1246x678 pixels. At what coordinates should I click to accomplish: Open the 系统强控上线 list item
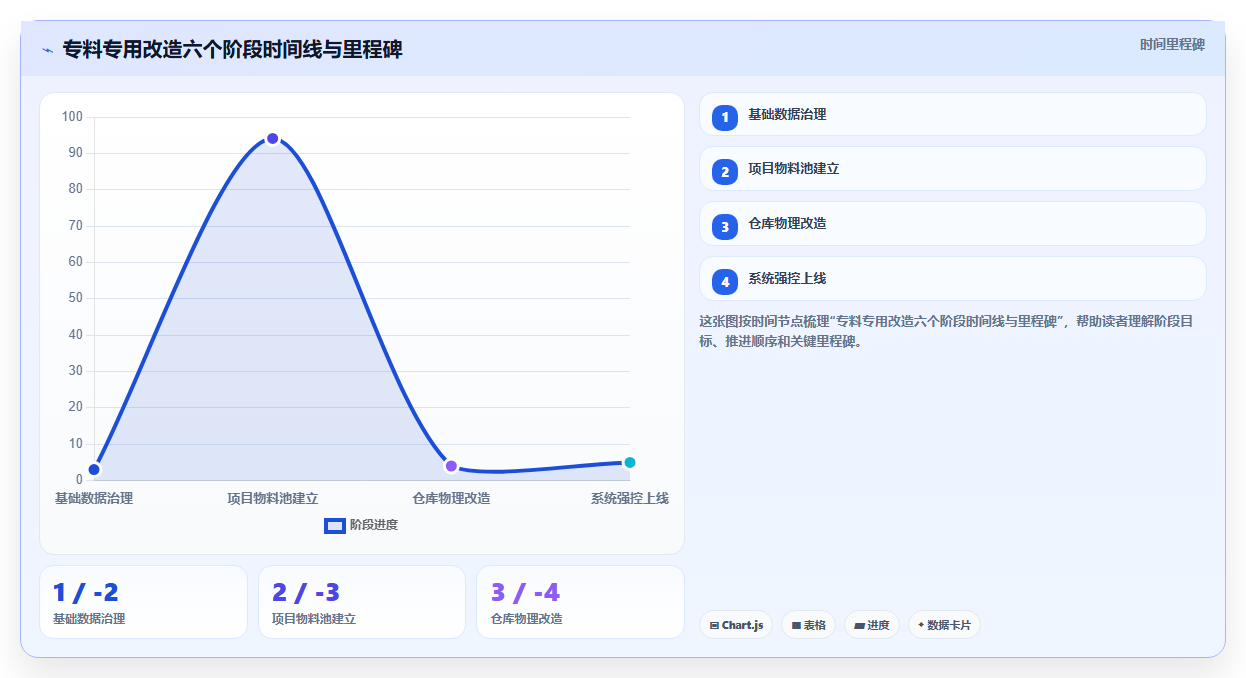pyautogui.click(x=953, y=279)
